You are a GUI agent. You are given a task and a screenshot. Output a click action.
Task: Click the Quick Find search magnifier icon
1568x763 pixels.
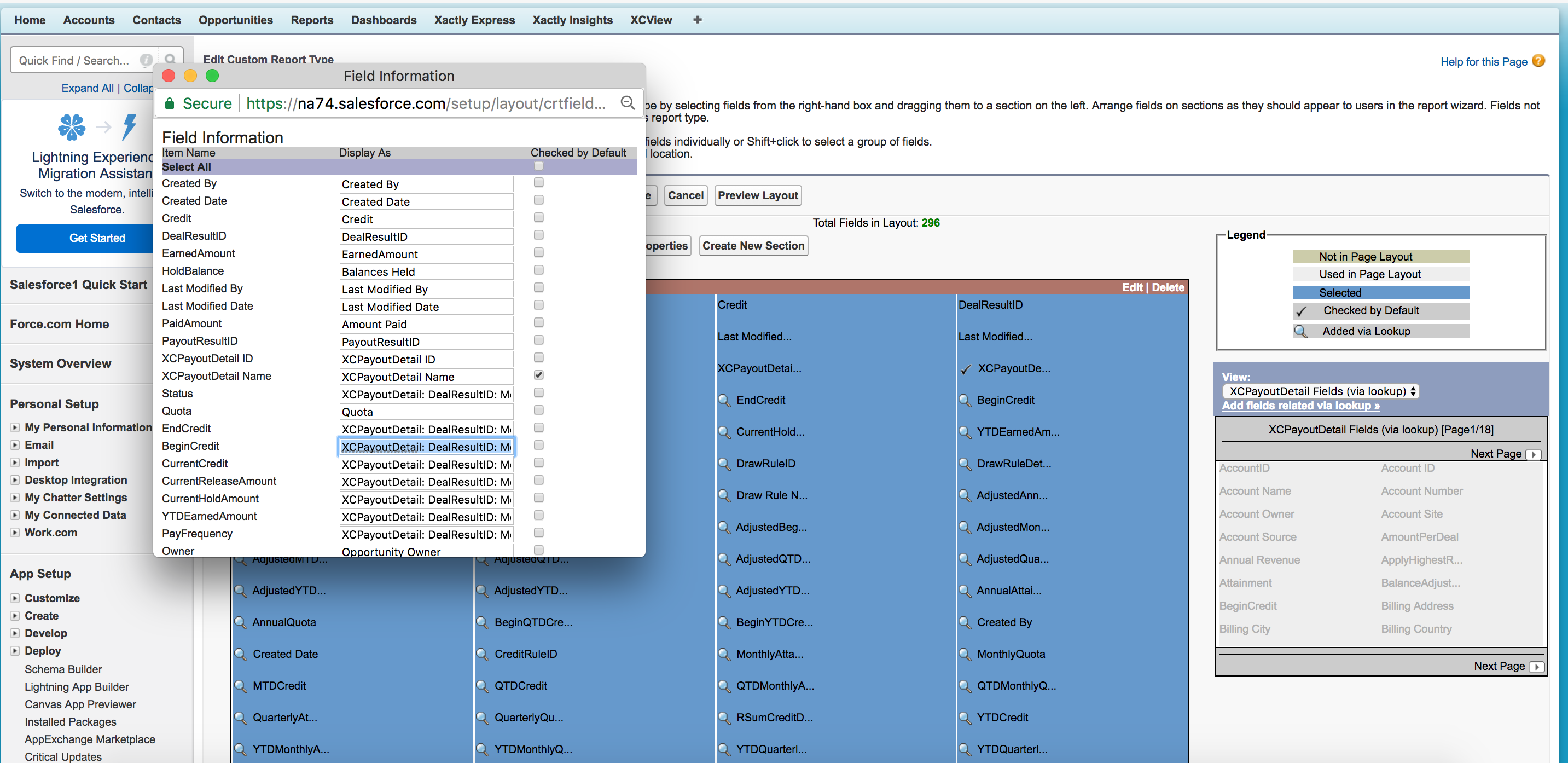click(x=171, y=60)
